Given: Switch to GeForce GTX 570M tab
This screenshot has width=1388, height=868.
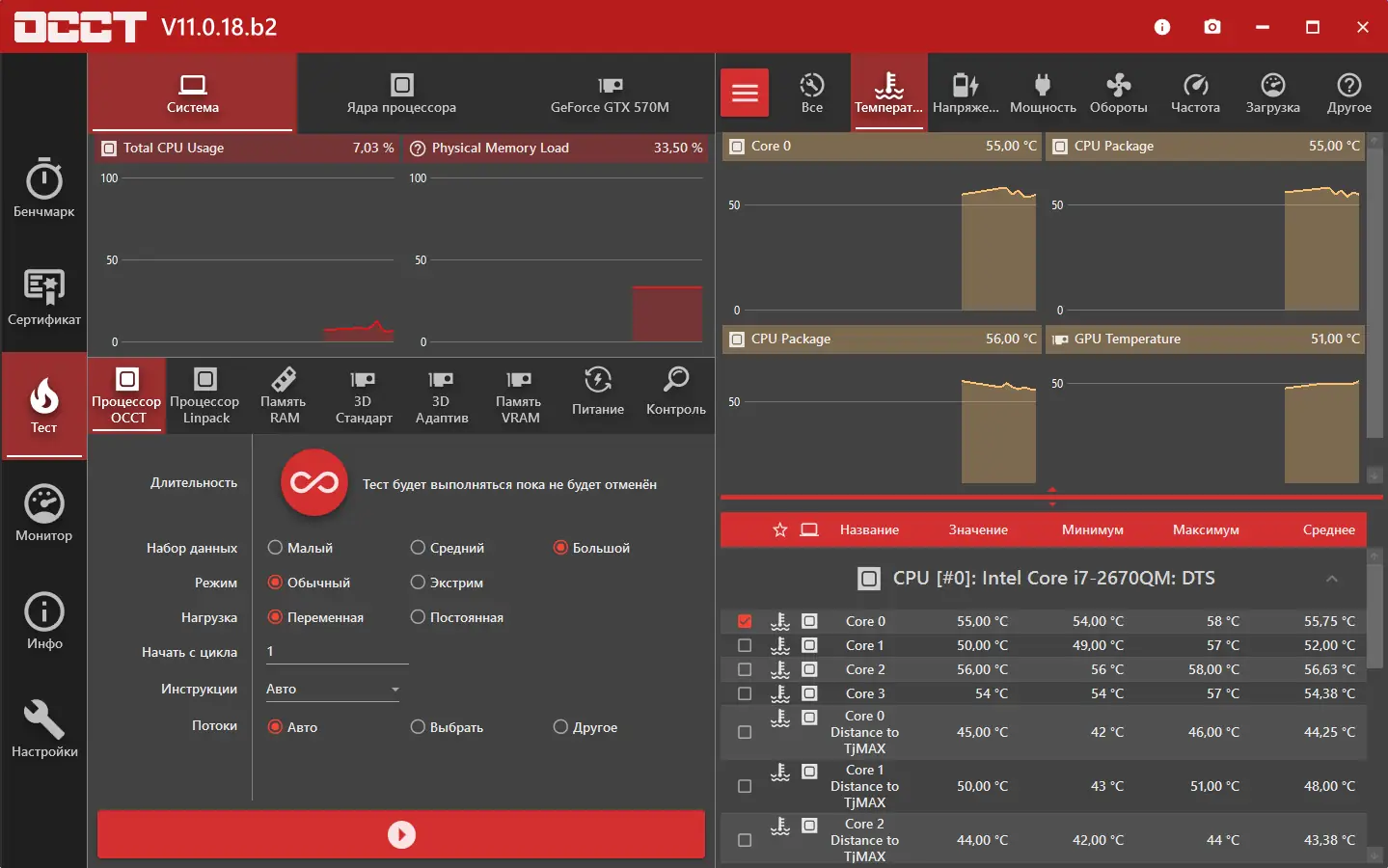Looking at the screenshot, I should pos(610,93).
